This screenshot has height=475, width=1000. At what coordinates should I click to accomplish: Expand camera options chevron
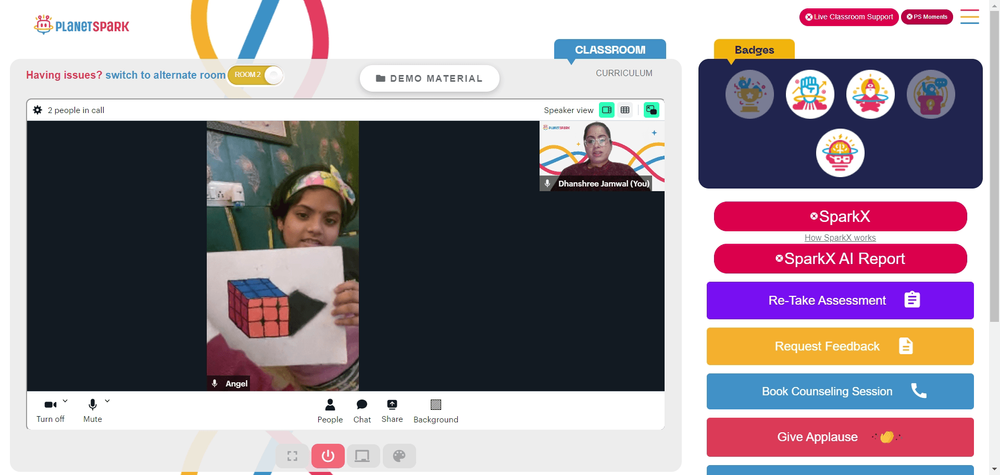pos(66,401)
